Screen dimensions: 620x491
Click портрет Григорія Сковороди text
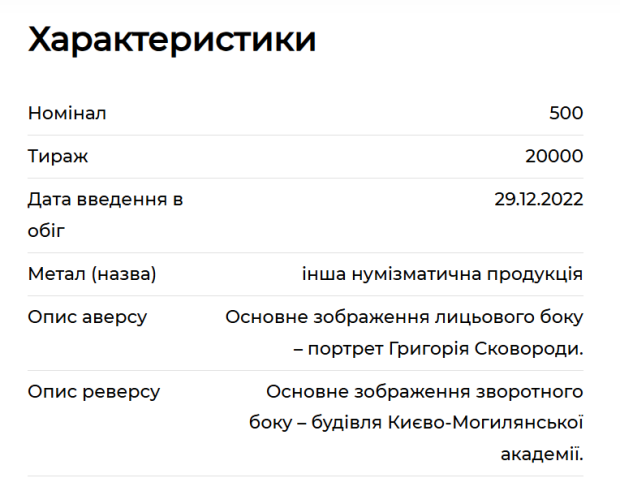[446, 349]
